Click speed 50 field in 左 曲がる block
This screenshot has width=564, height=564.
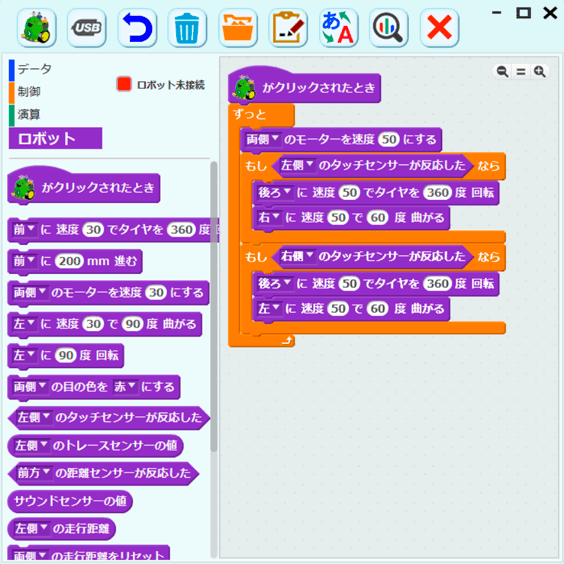click(x=338, y=308)
